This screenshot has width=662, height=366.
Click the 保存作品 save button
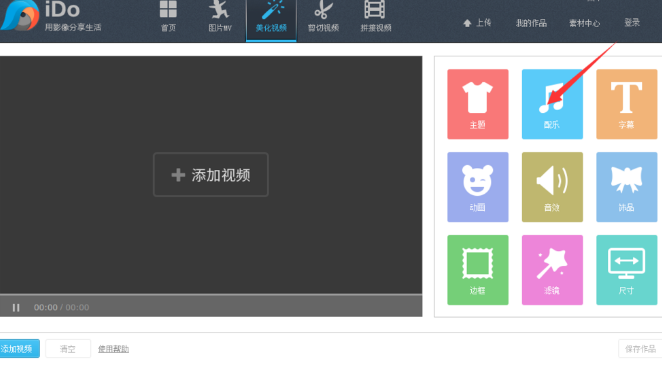(640, 349)
